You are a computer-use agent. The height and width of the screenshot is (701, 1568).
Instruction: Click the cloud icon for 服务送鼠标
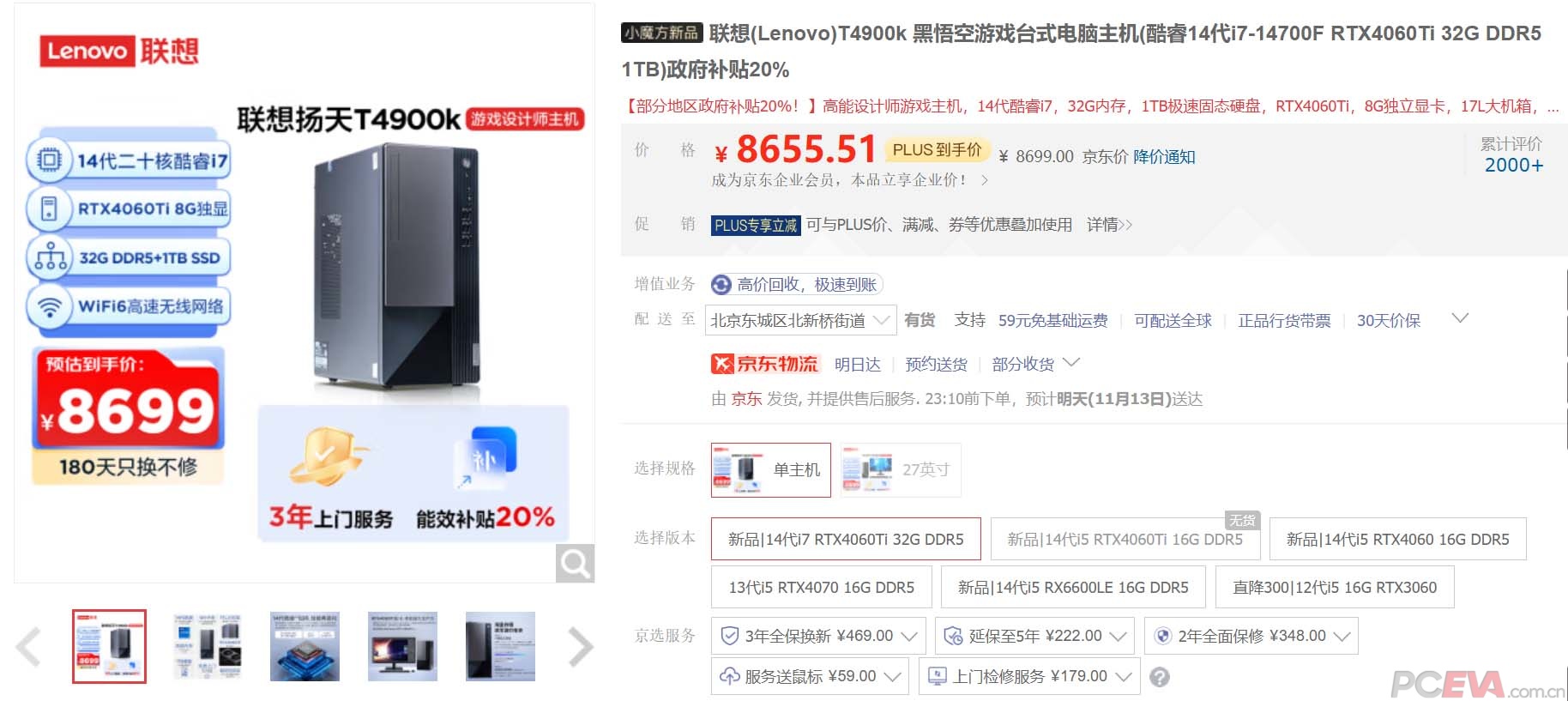tap(730, 676)
